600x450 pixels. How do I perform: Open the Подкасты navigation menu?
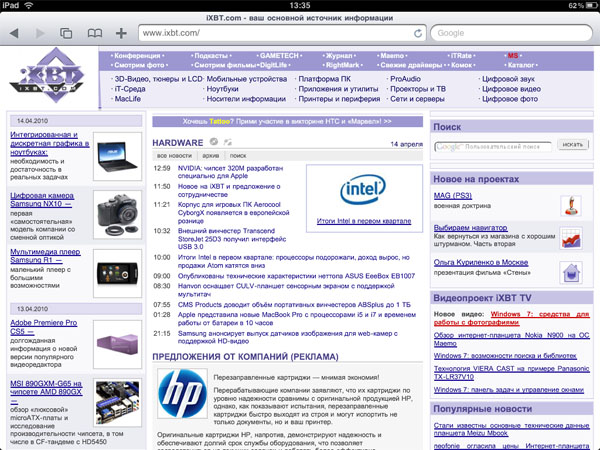click(210, 54)
